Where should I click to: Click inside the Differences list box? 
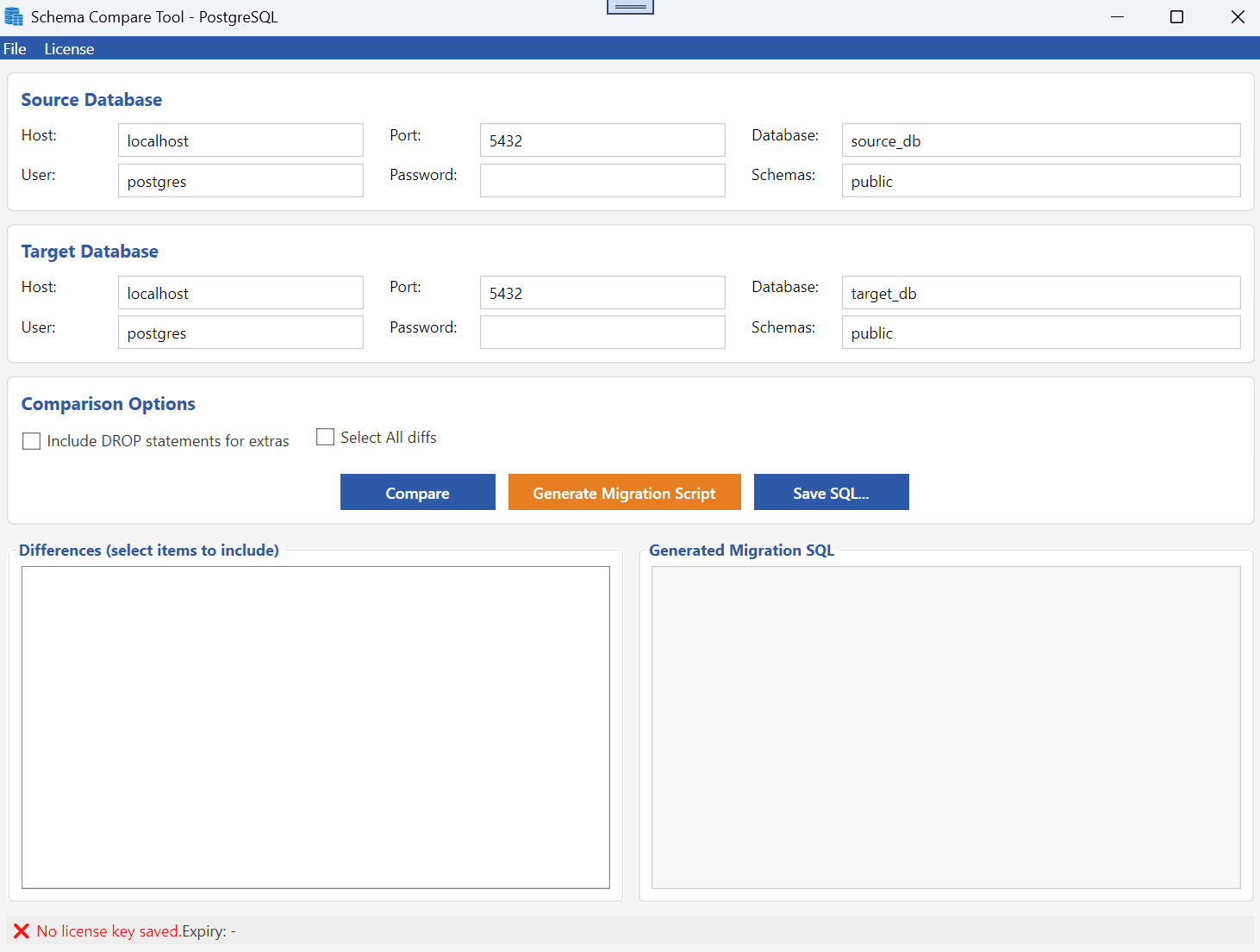(315, 727)
